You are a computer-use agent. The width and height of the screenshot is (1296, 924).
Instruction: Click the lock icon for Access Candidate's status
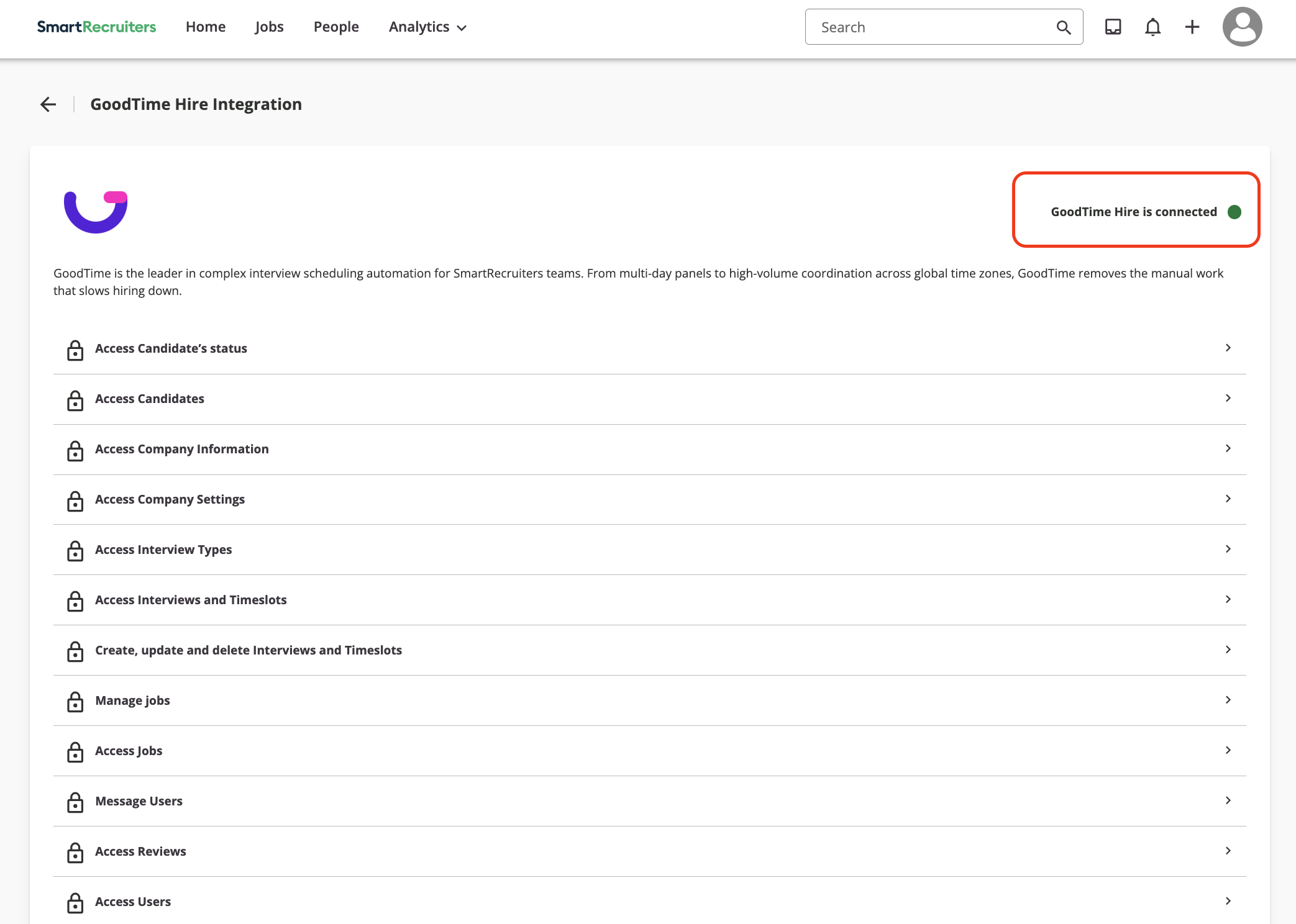[75, 350]
